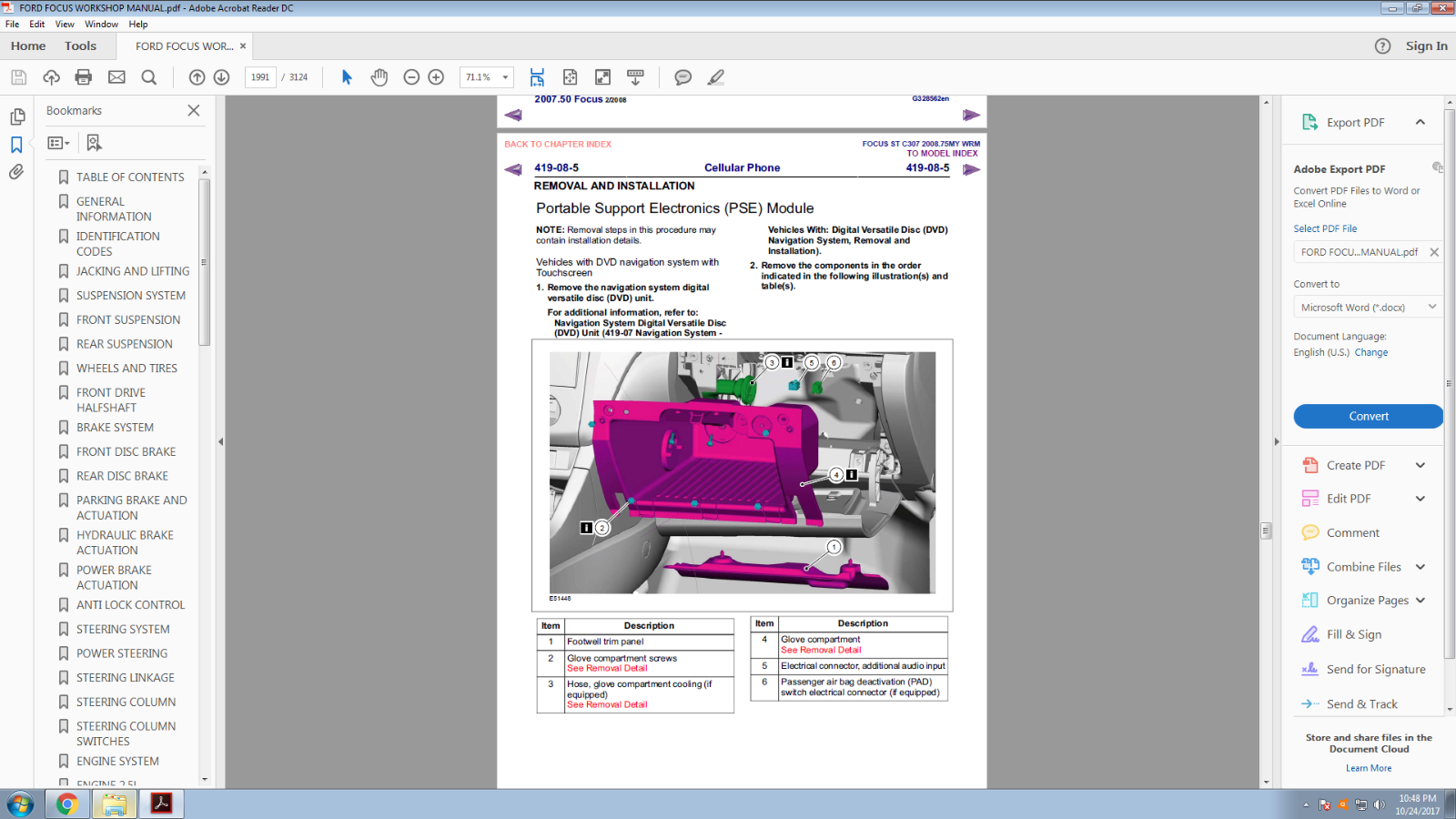Open the View menu
This screenshot has height=819, width=1456.
[x=65, y=25]
